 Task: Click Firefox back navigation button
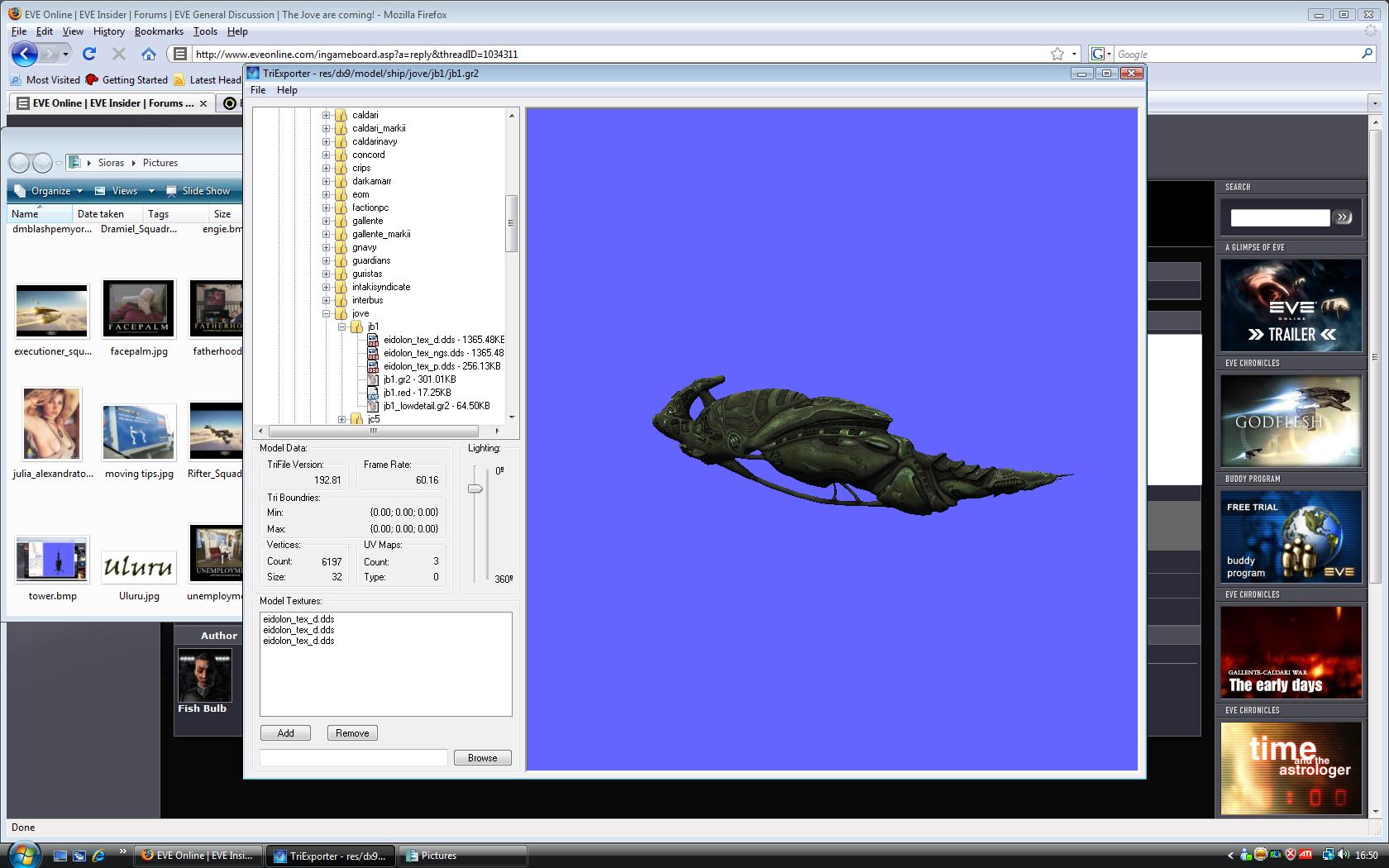click(x=25, y=55)
